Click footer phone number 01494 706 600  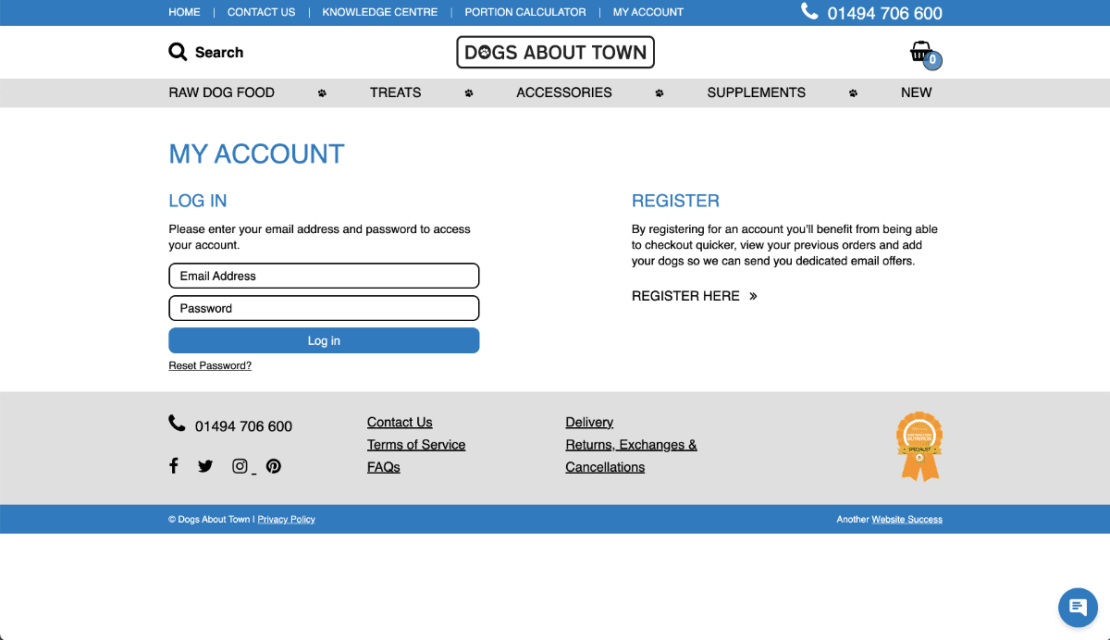coord(244,426)
